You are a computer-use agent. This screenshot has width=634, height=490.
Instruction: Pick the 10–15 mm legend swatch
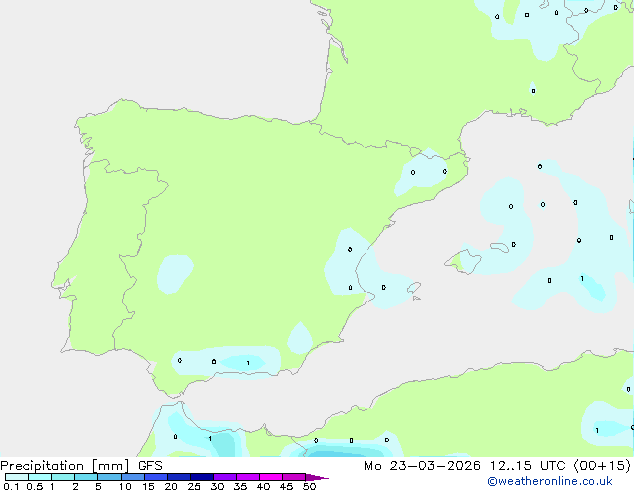click(x=133, y=477)
